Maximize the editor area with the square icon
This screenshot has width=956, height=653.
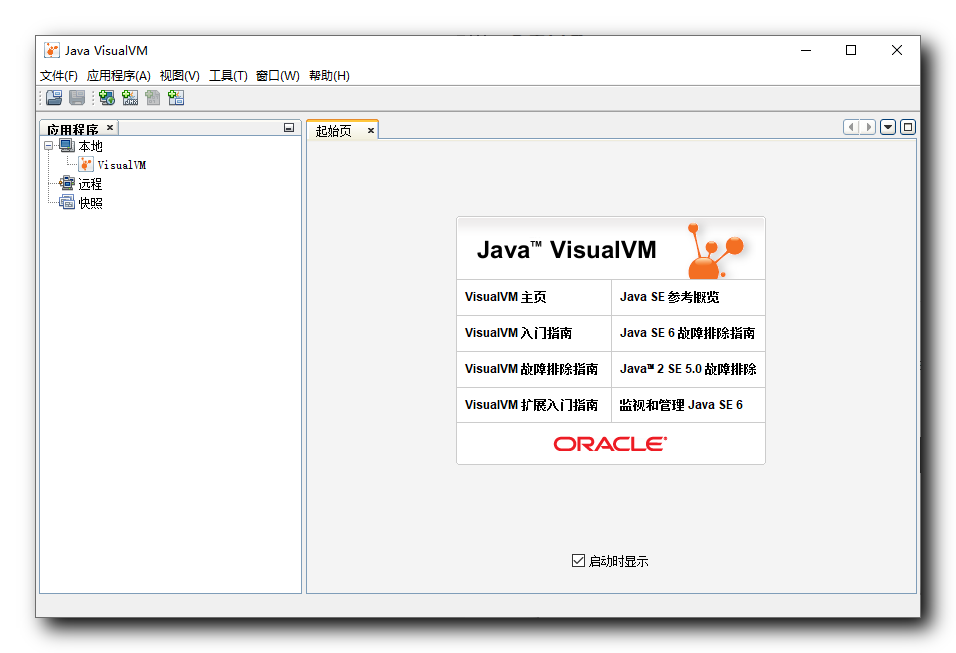(x=908, y=127)
